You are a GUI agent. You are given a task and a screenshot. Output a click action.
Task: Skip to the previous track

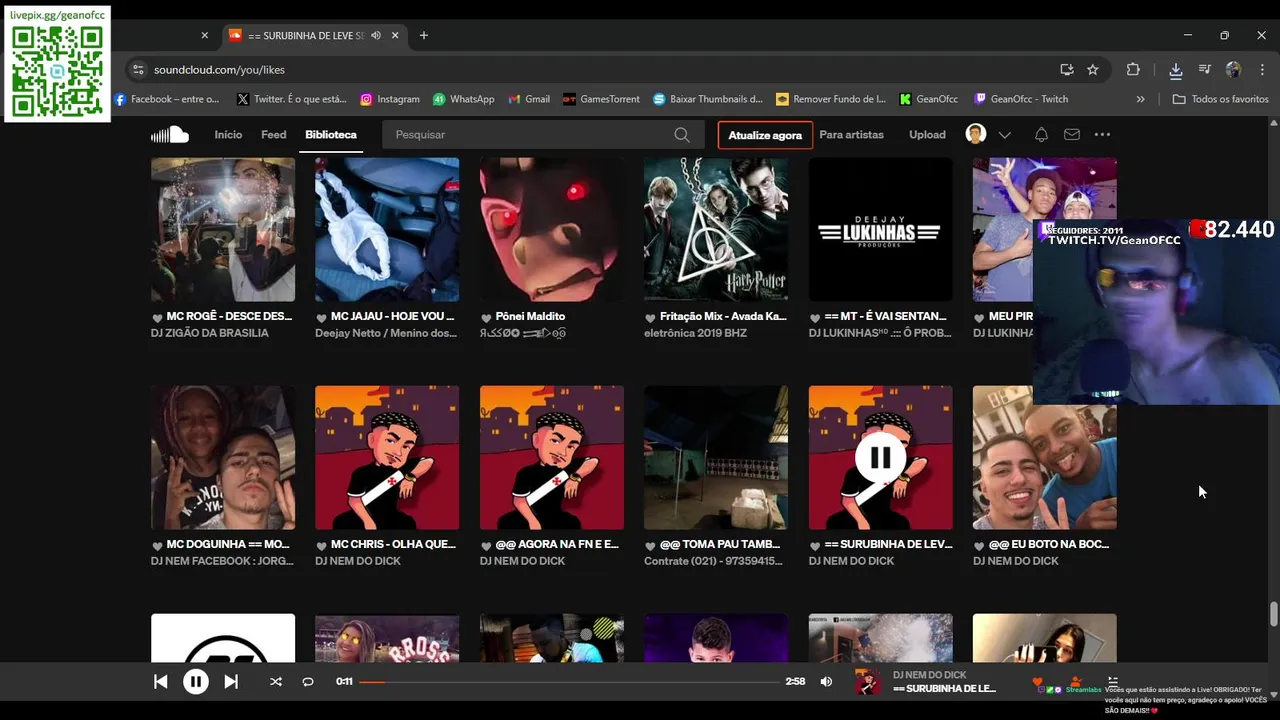pyautogui.click(x=160, y=682)
